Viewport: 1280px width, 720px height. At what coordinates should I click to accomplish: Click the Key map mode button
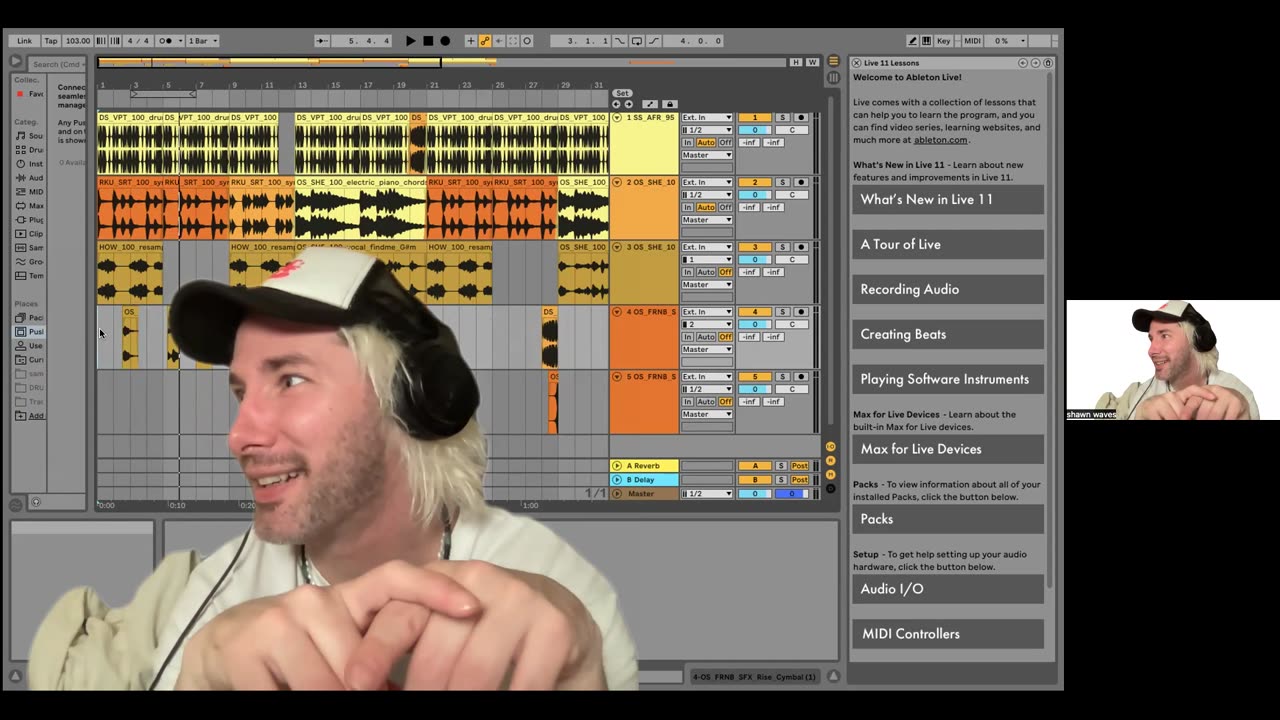[943, 41]
